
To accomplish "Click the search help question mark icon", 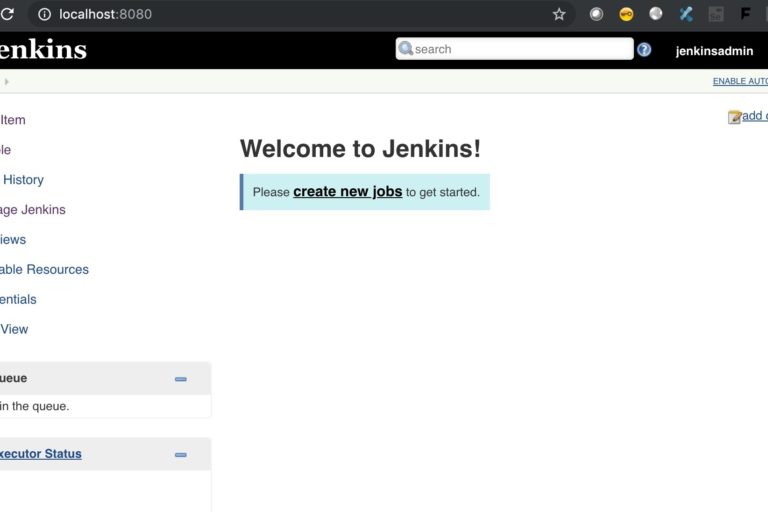I will 644,49.
